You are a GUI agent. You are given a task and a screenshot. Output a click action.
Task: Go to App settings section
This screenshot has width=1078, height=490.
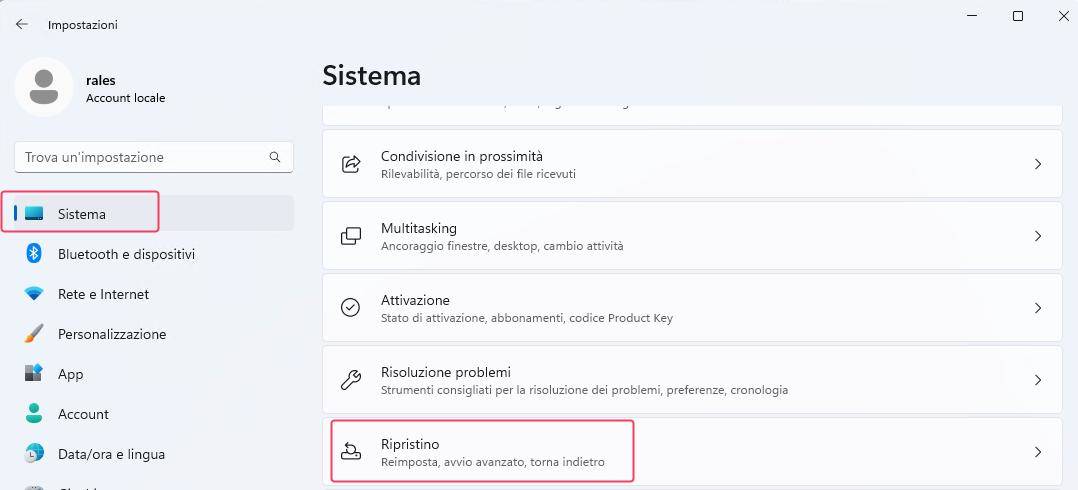click(70, 374)
